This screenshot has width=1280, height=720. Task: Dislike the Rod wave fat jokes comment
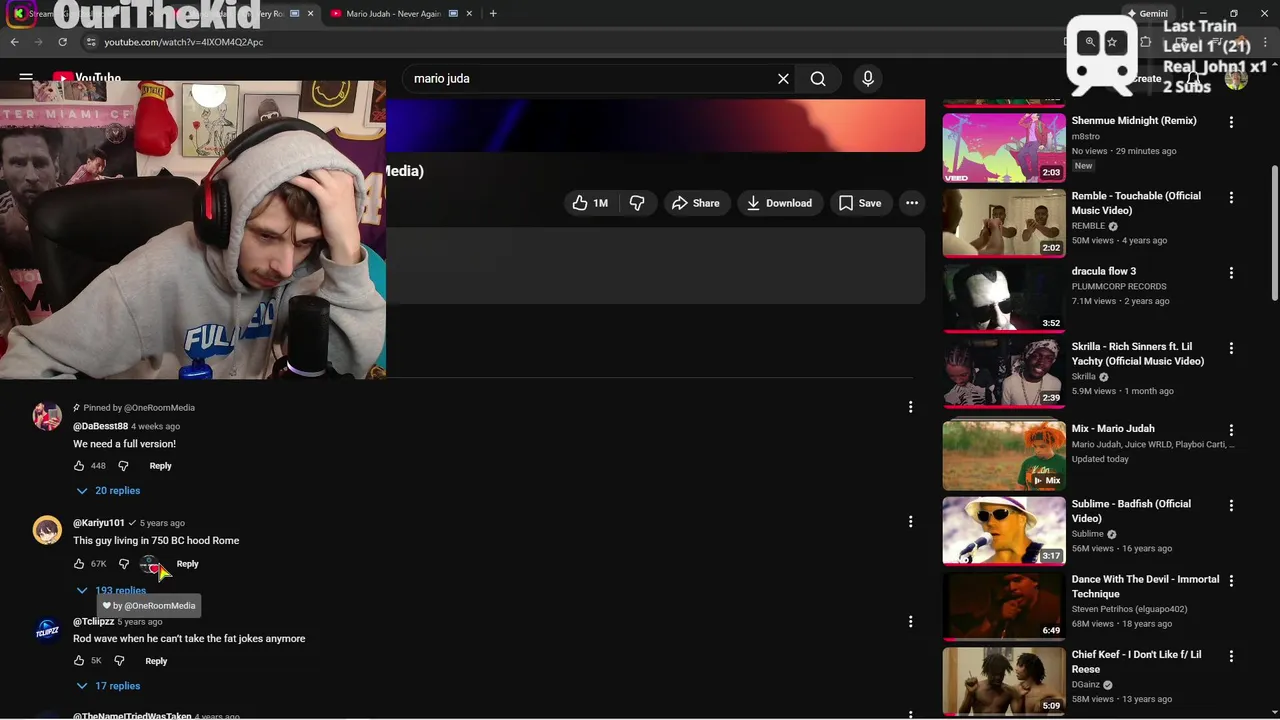point(119,661)
